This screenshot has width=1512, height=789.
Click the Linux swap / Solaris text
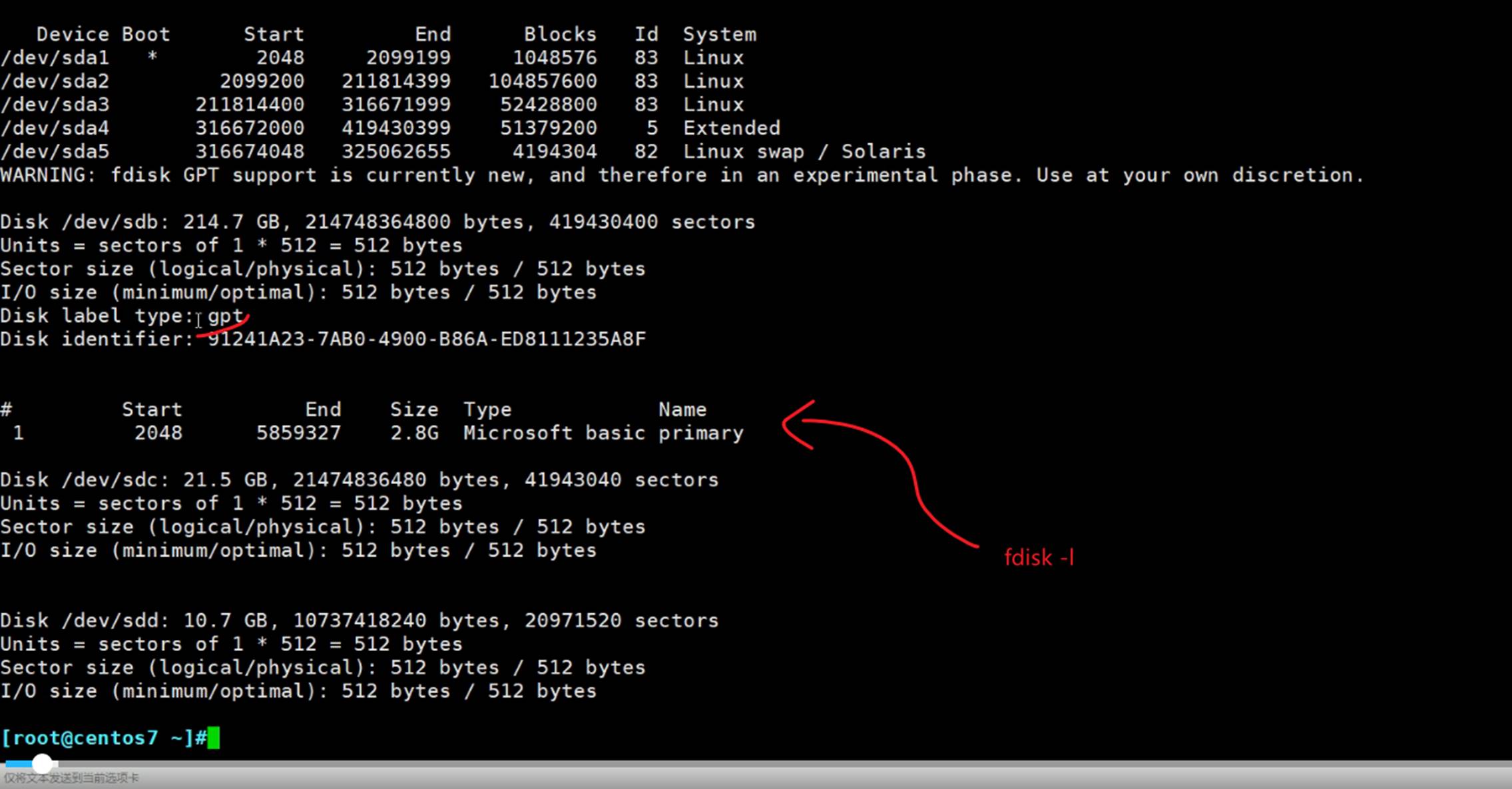[804, 152]
